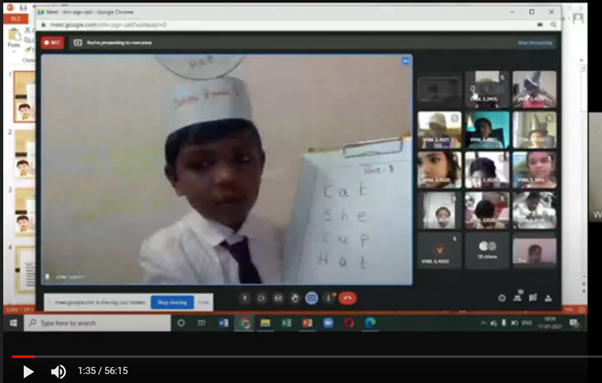Click the taskbar clock and date

[x=550, y=323]
